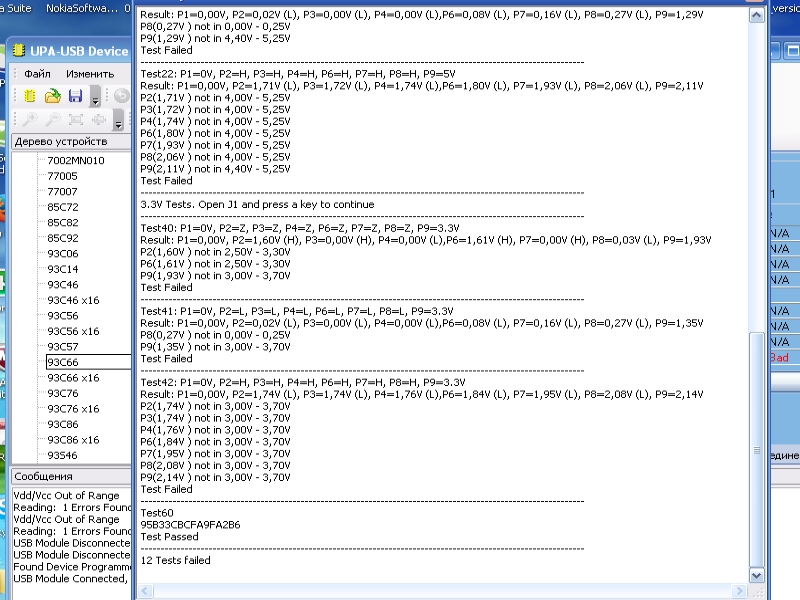Screen dimensions: 800x600
Task: Click the test log scrollbar down arrow
Action: 757,575
